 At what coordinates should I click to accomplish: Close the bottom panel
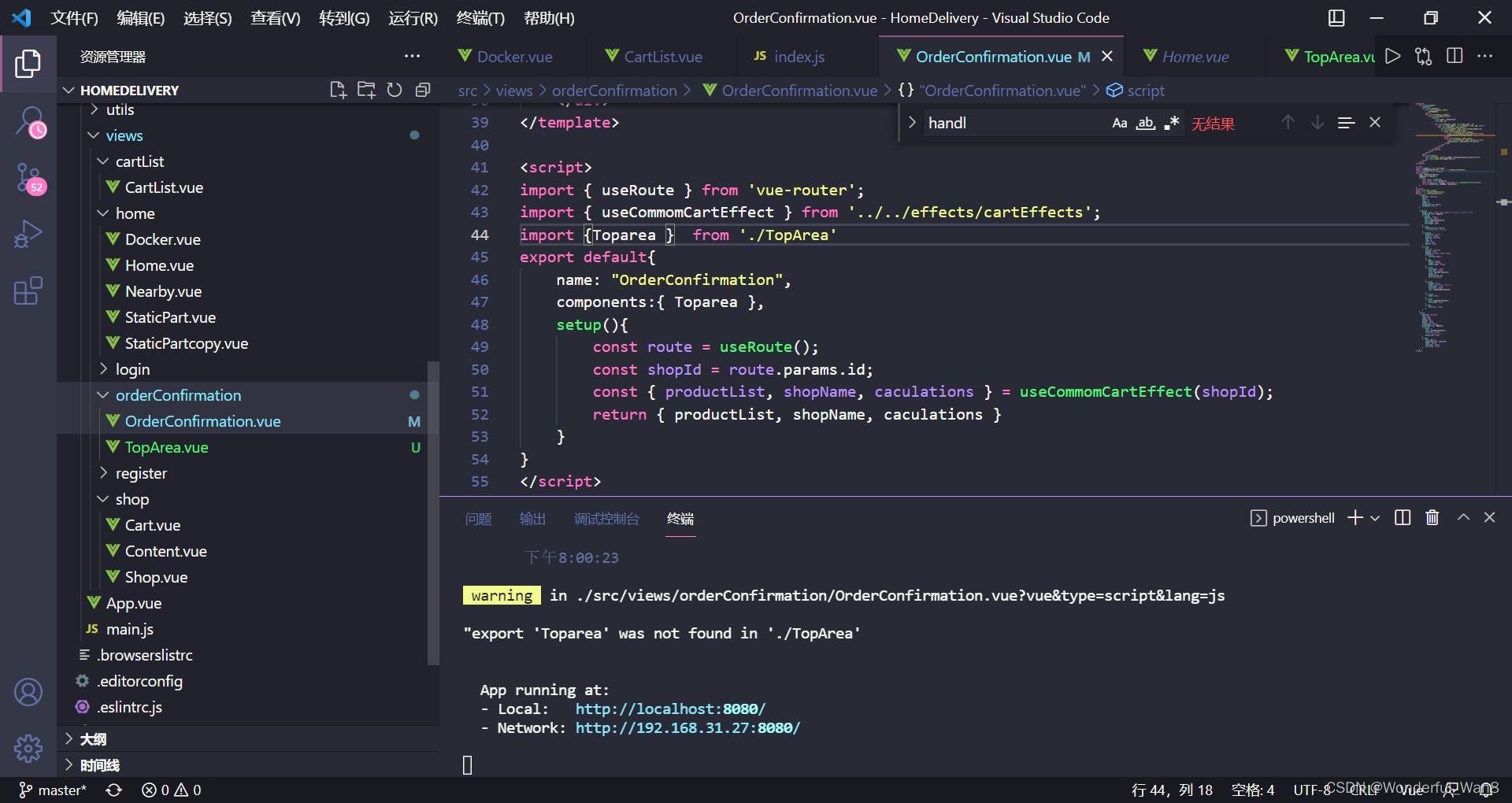[1489, 517]
